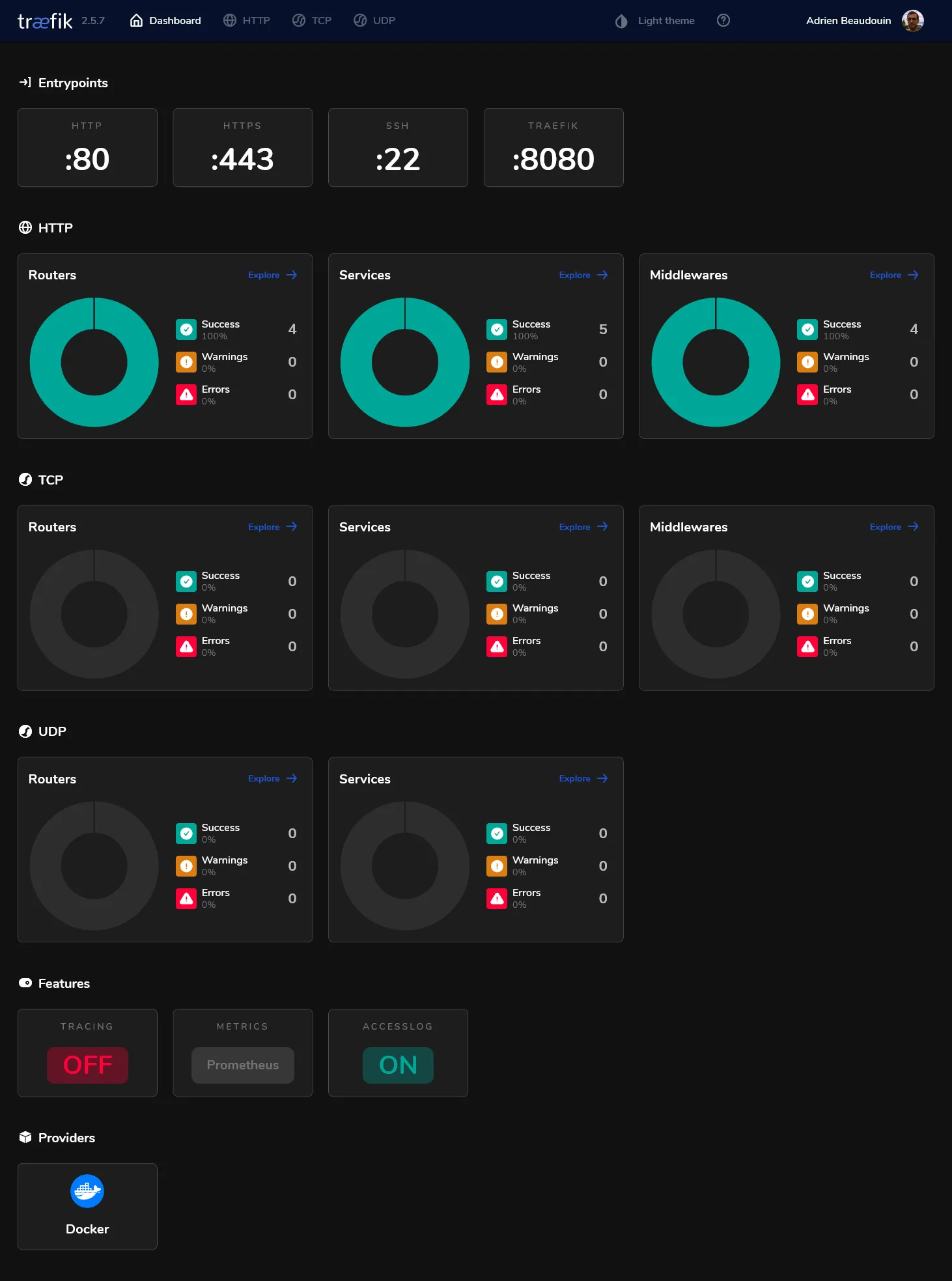The width and height of the screenshot is (952, 1281).
Task: Click the Docker whale provider icon
Action: (87, 1191)
